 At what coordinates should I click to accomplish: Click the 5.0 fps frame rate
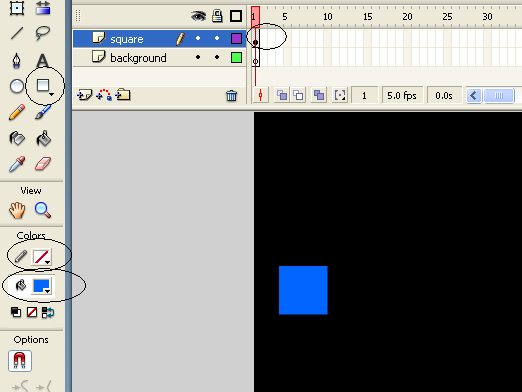[402, 96]
